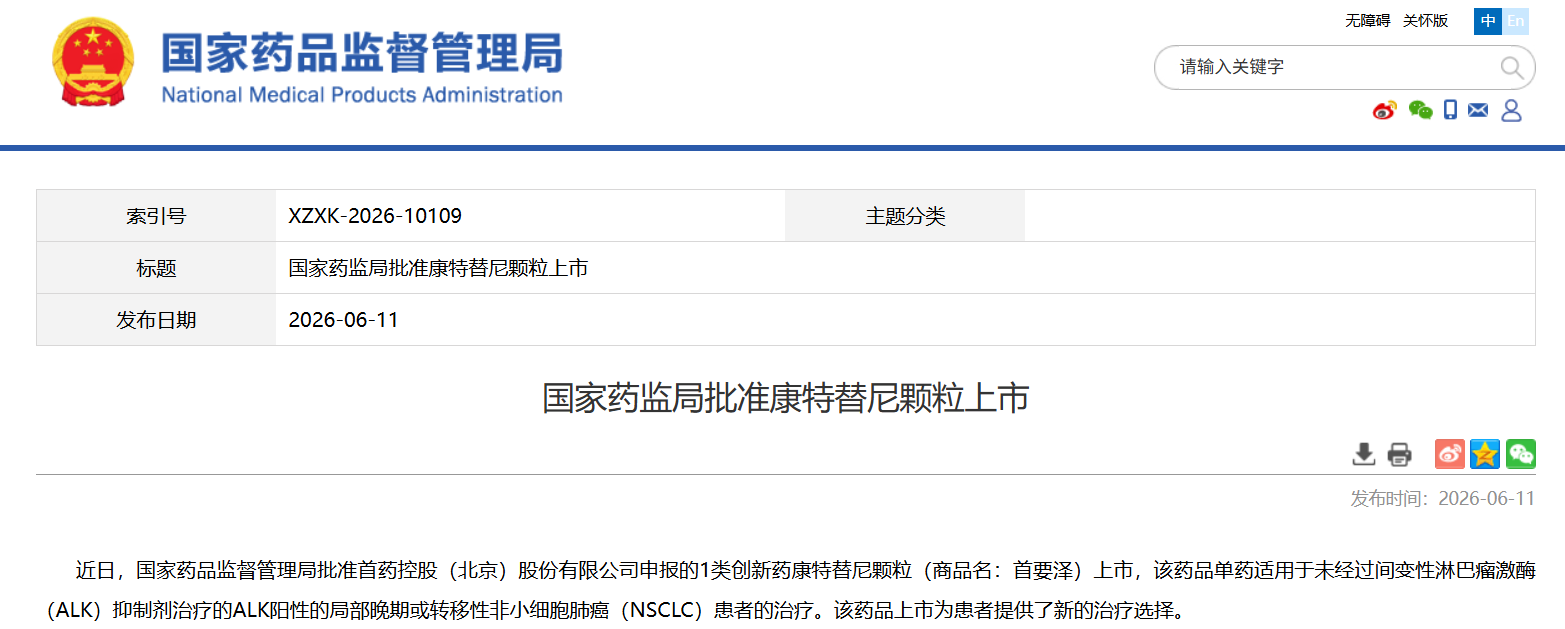This screenshot has height=629, width=1565.
Task: Click the large article headline
Action: point(785,398)
